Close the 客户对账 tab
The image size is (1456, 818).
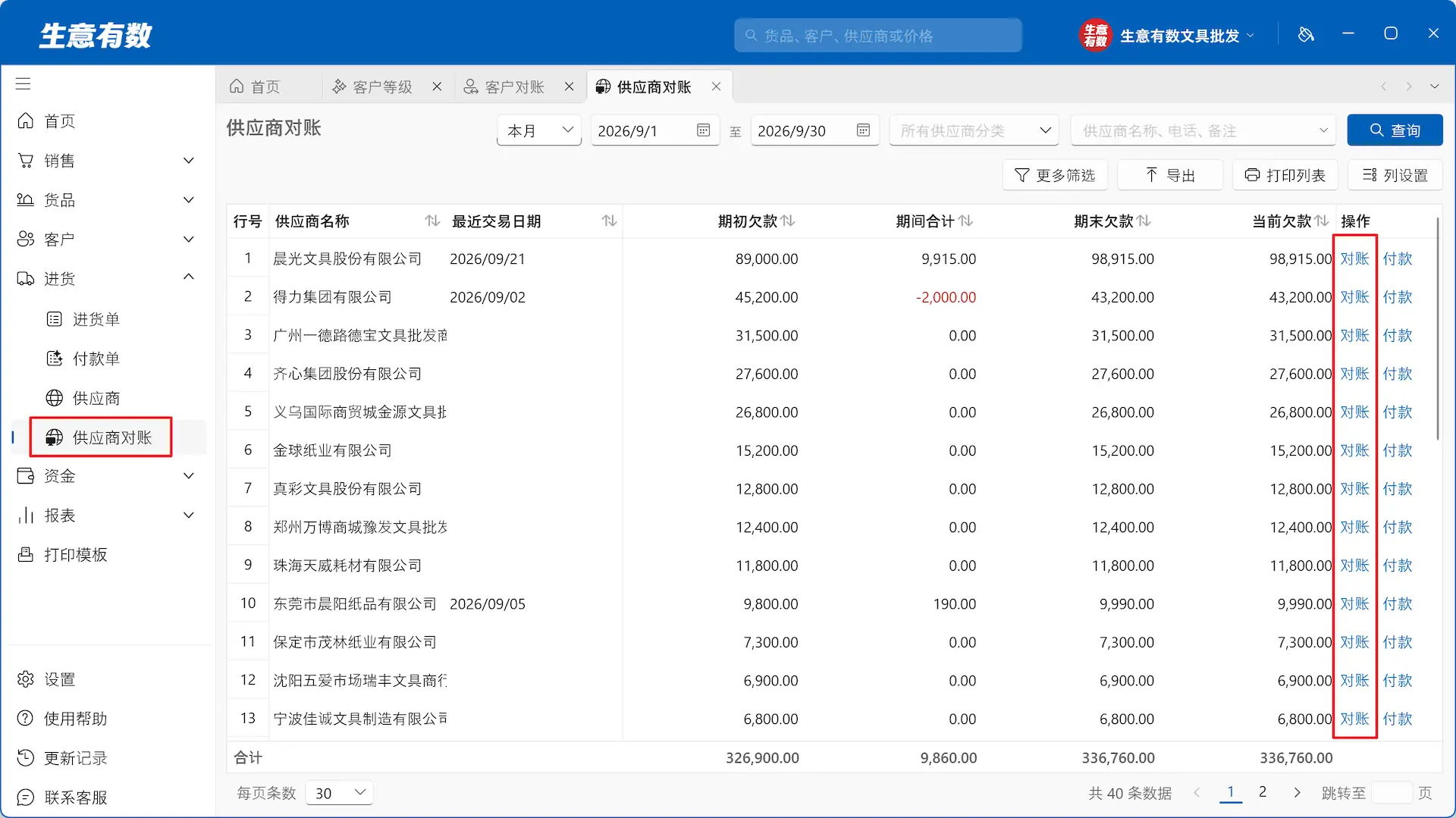pyautogui.click(x=569, y=86)
